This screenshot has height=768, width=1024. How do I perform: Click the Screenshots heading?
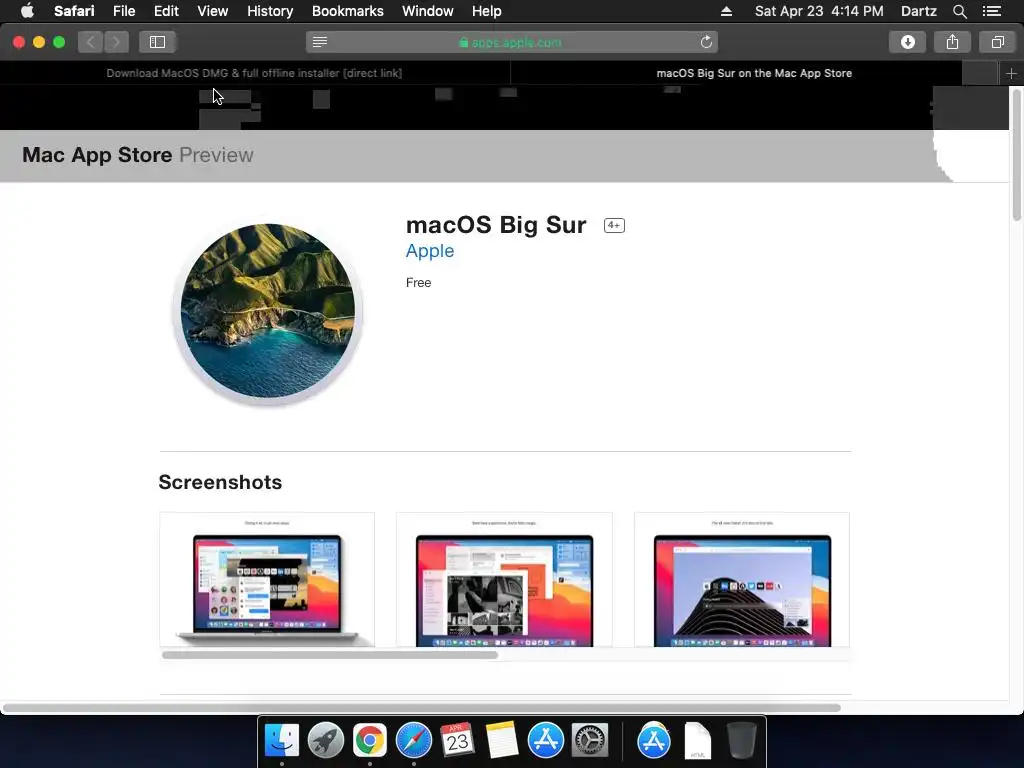click(220, 482)
